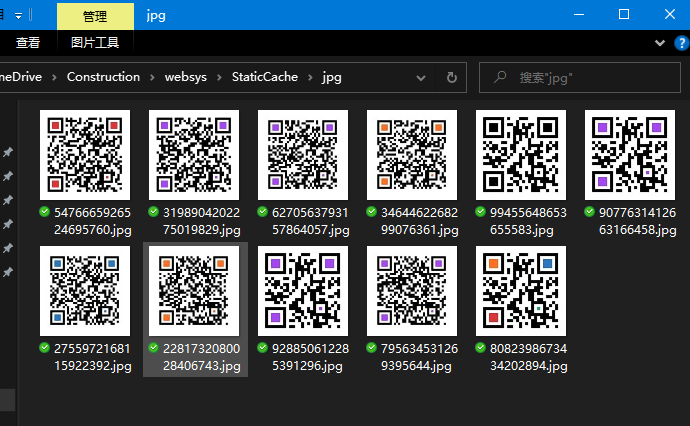The height and width of the screenshot is (426, 690).
Task: Click sync status icon of 99455648653655583.jpg
Action: pos(481,212)
